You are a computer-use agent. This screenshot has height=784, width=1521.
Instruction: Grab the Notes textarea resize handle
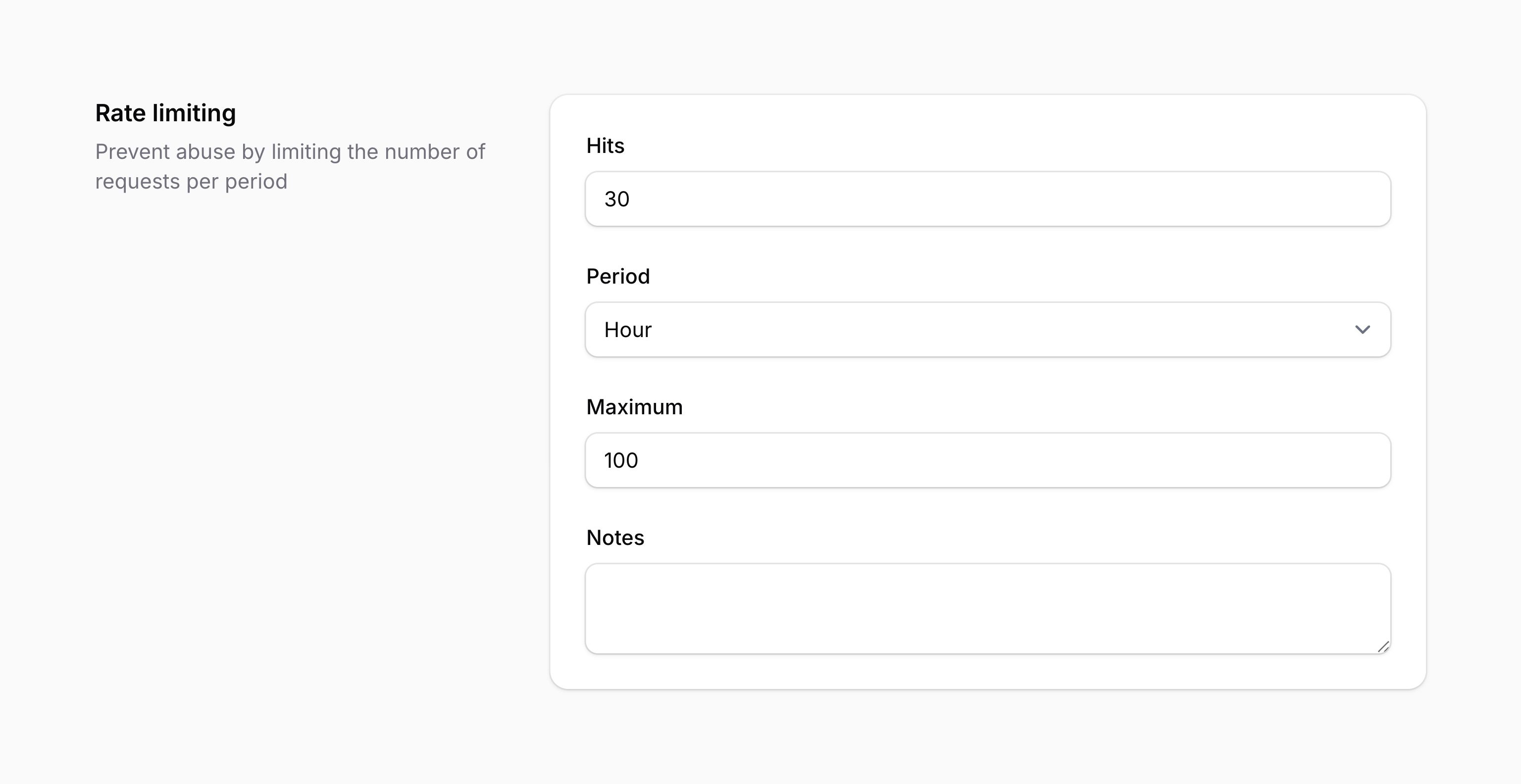click(1383, 646)
